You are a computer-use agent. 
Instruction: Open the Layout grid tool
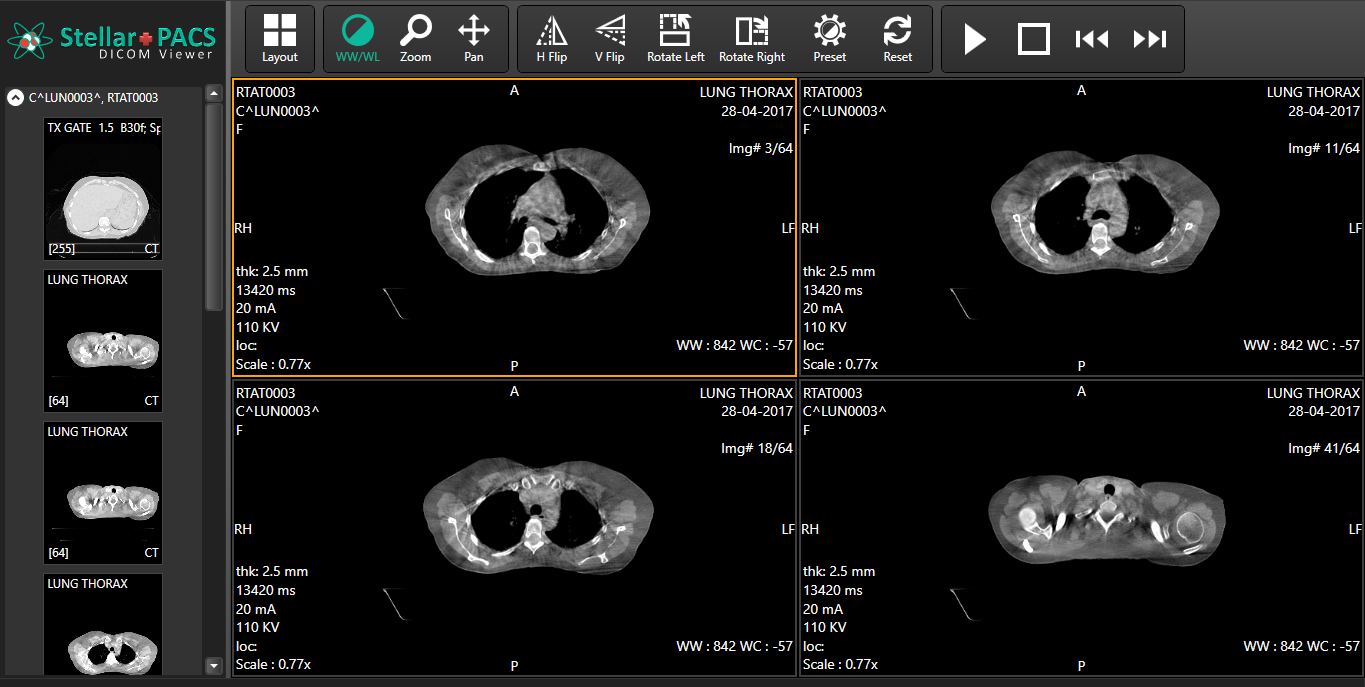(x=280, y=39)
